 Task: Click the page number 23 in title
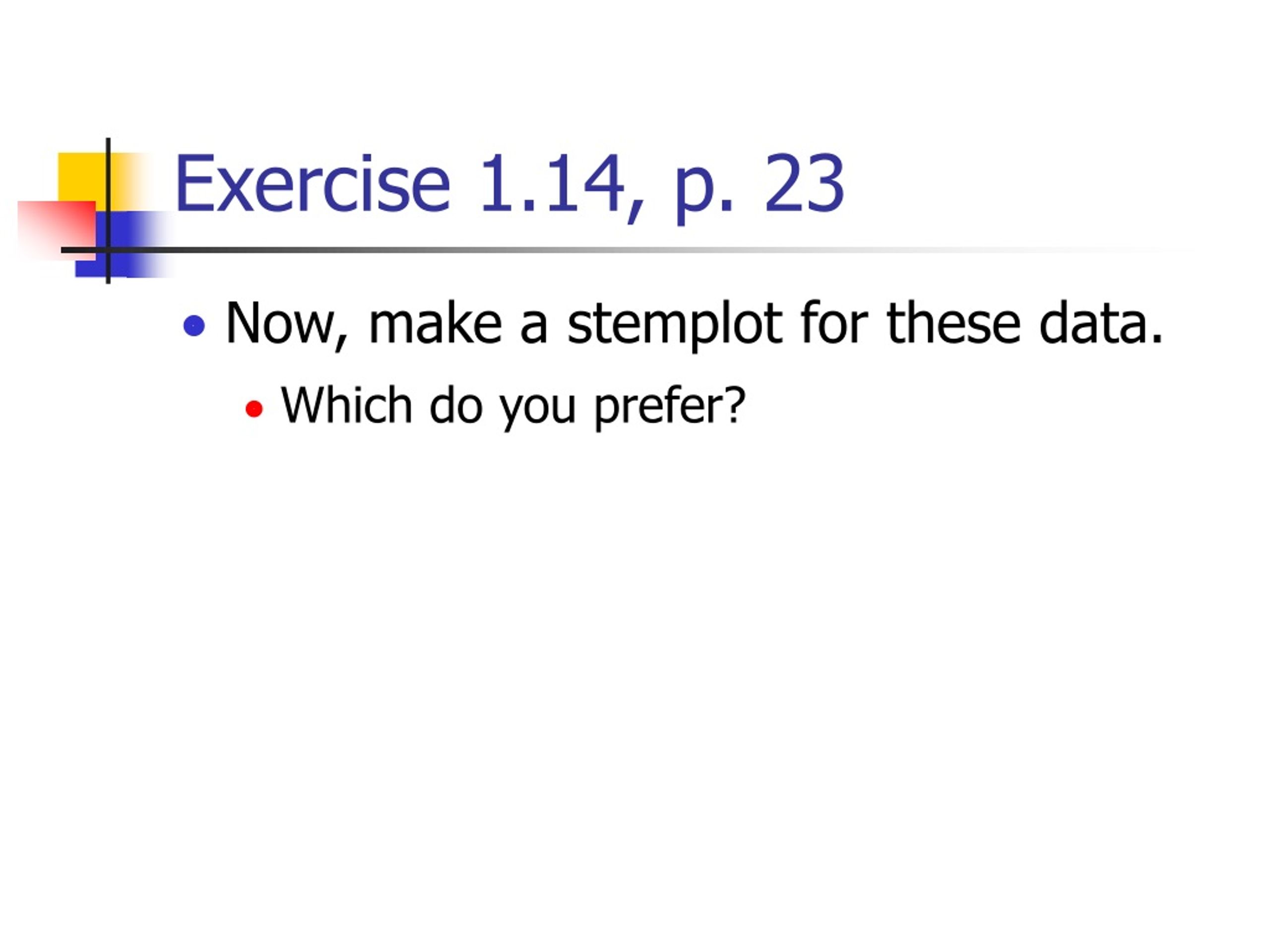[804, 183]
